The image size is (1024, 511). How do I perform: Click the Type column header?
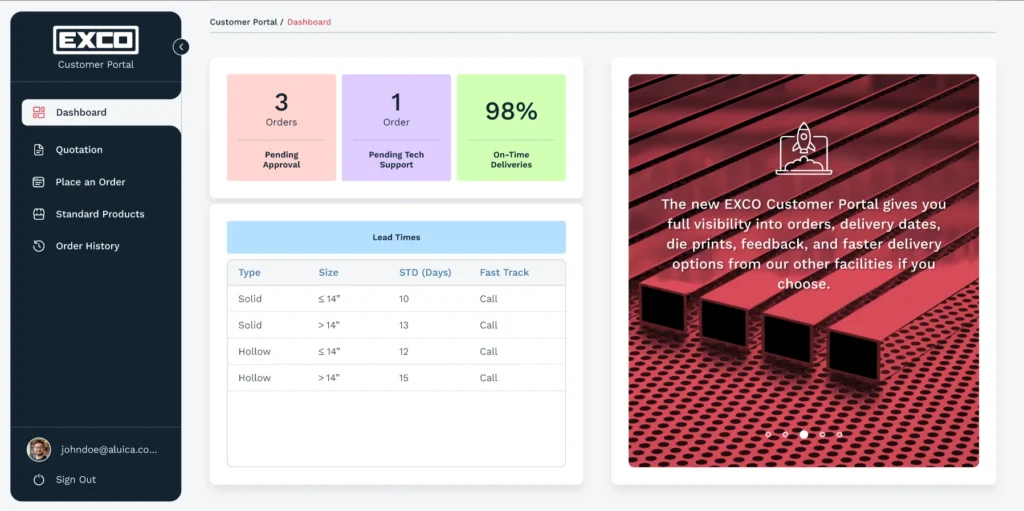[x=249, y=272]
